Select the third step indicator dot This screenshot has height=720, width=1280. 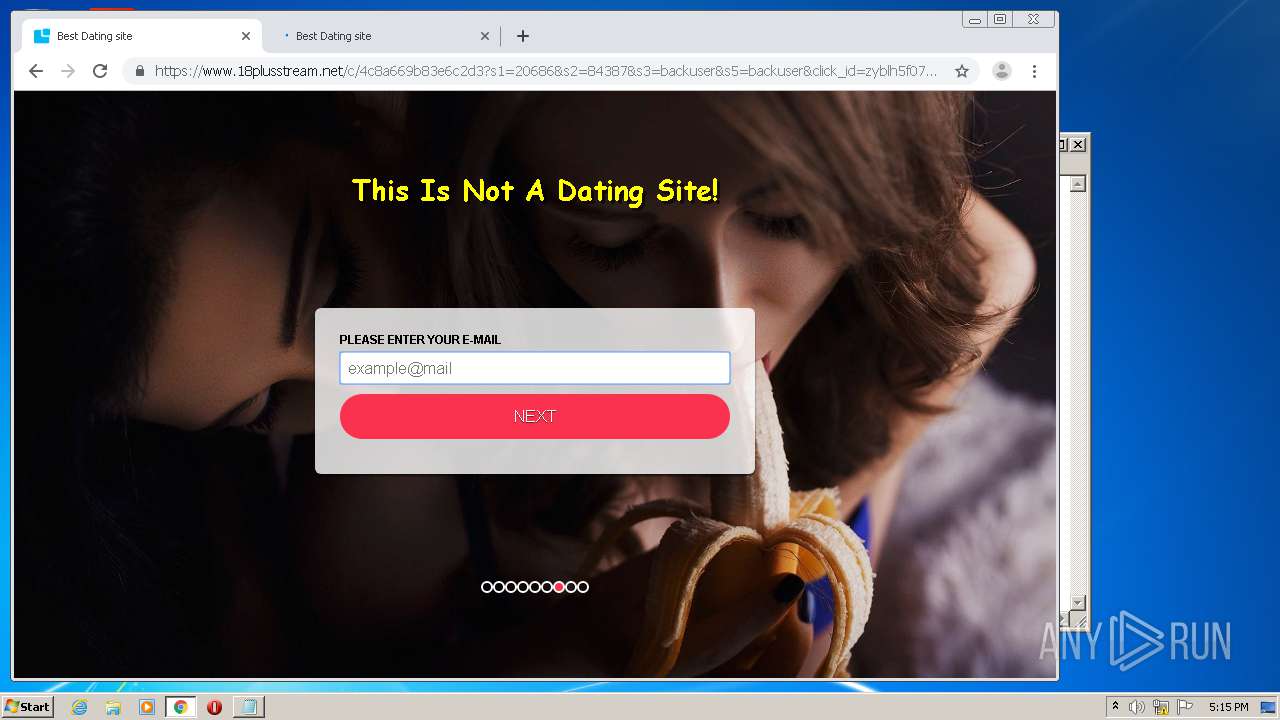(511, 587)
